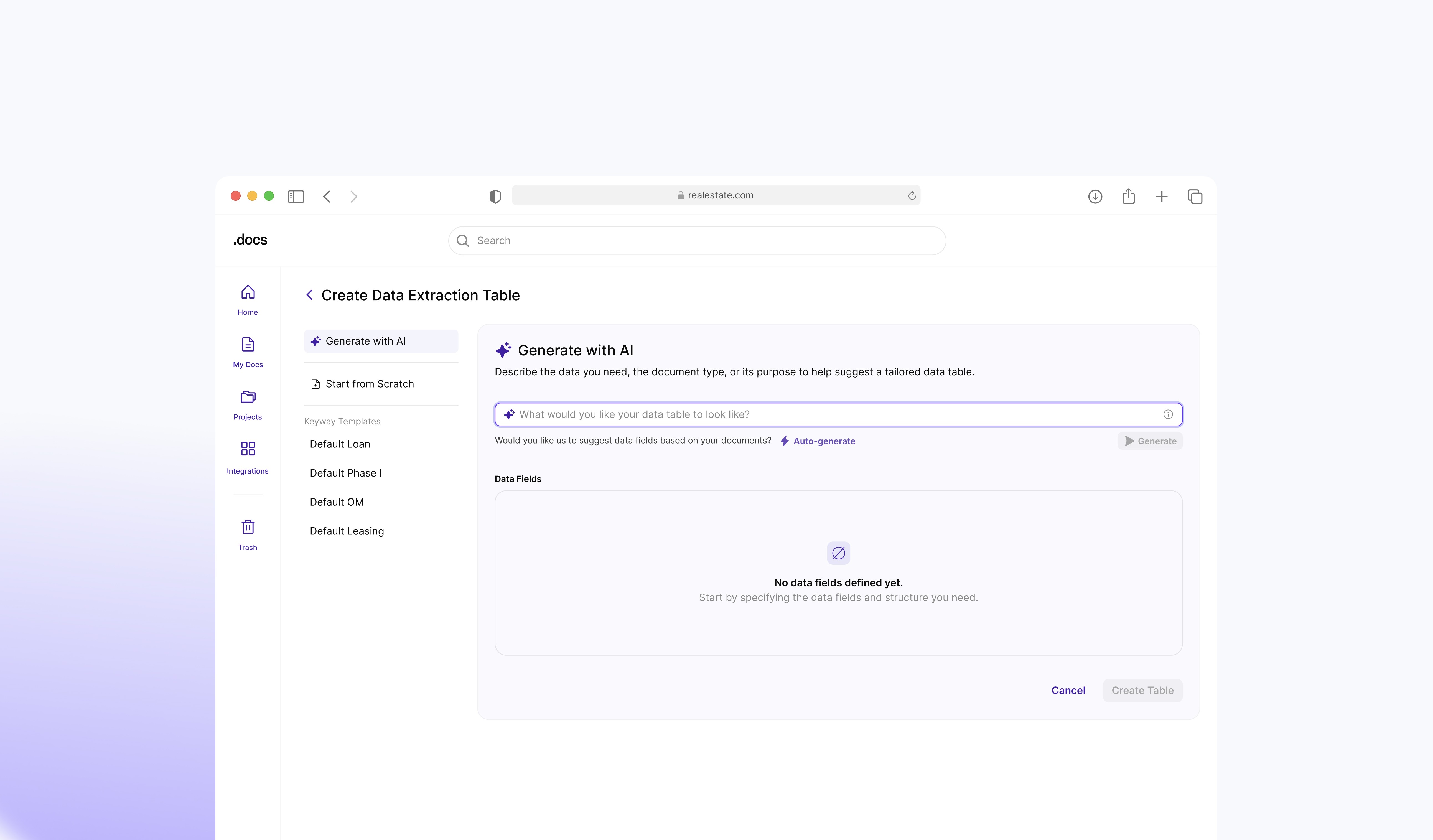Toggle the browser sidebar panel
This screenshot has width=1433, height=840.
[296, 197]
